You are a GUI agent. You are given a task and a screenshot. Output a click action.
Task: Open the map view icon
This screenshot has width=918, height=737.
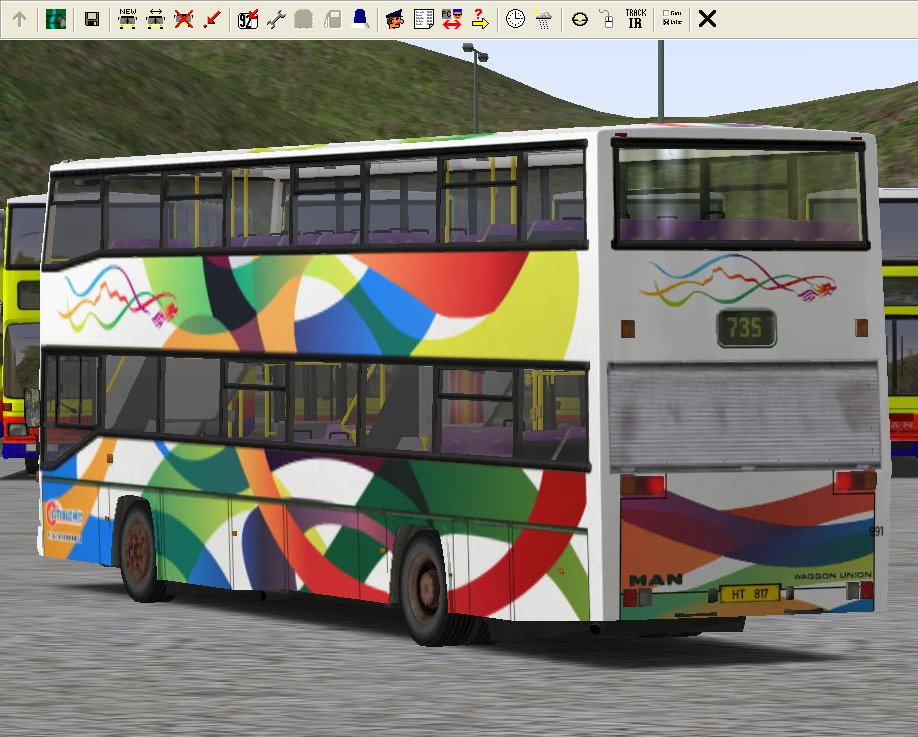[x=56, y=19]
